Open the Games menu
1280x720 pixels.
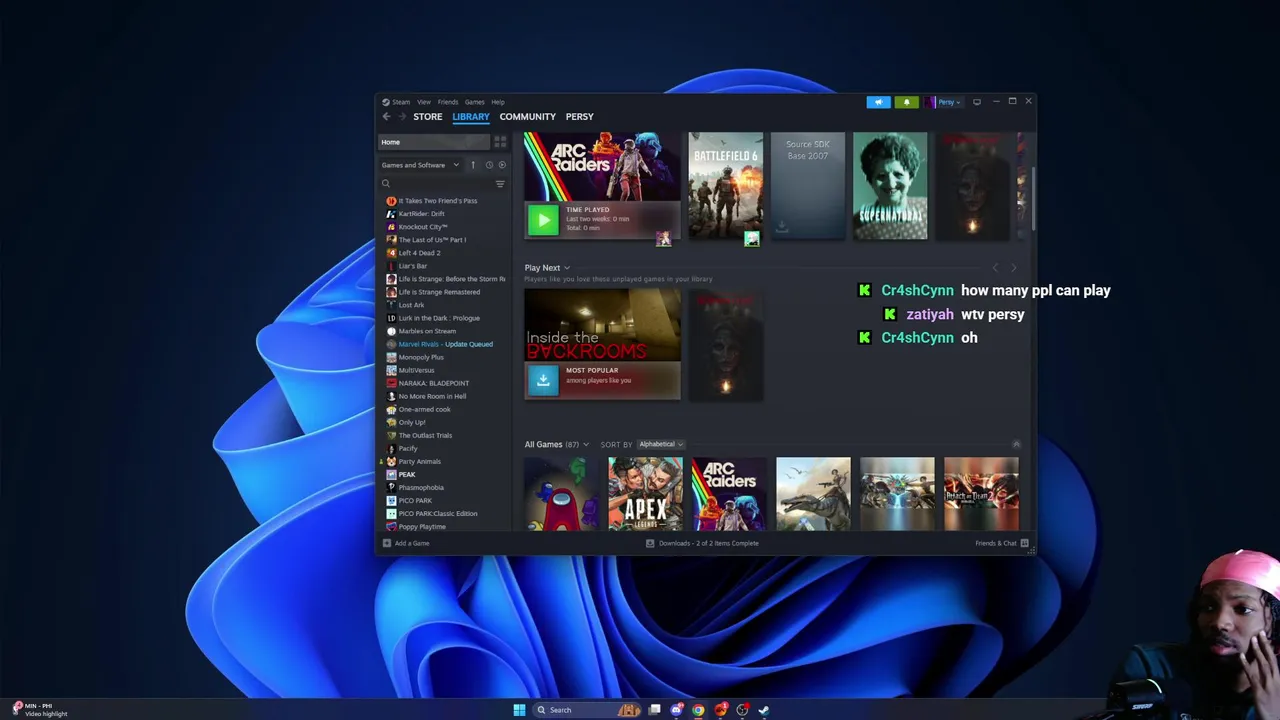(x=474, y=102)
